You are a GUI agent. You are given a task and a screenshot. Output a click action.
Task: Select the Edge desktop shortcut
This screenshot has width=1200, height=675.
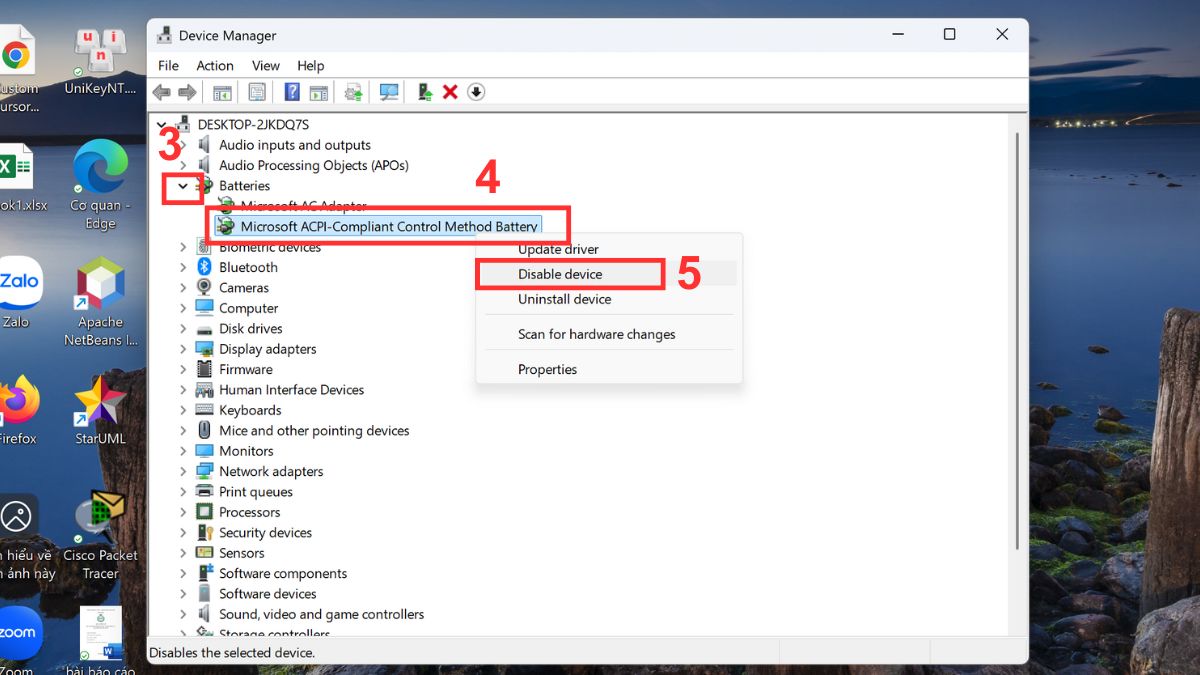(x=100, y=185)
